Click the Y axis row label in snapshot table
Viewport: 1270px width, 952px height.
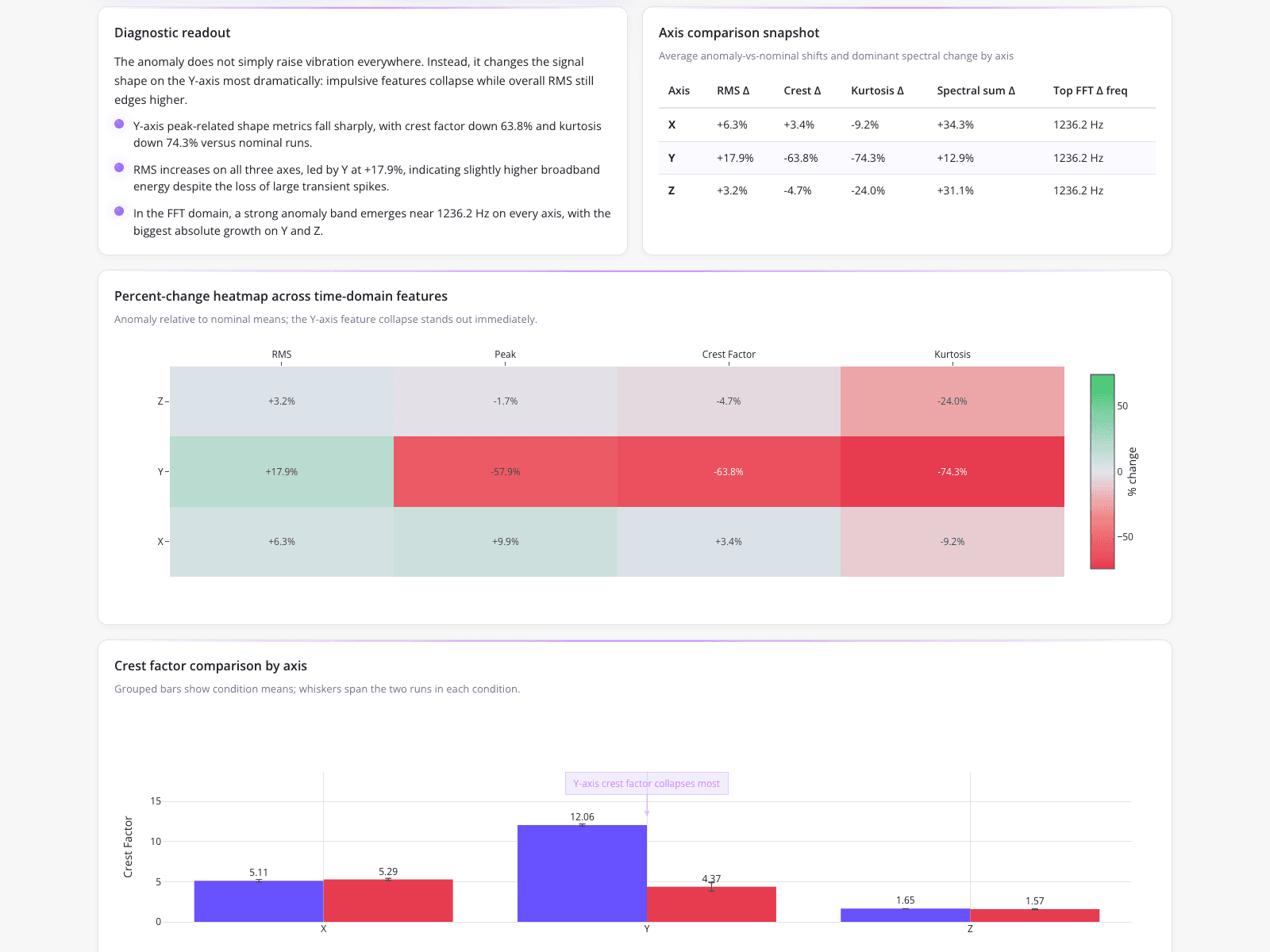pyautogui.click(x=672, y=158)
